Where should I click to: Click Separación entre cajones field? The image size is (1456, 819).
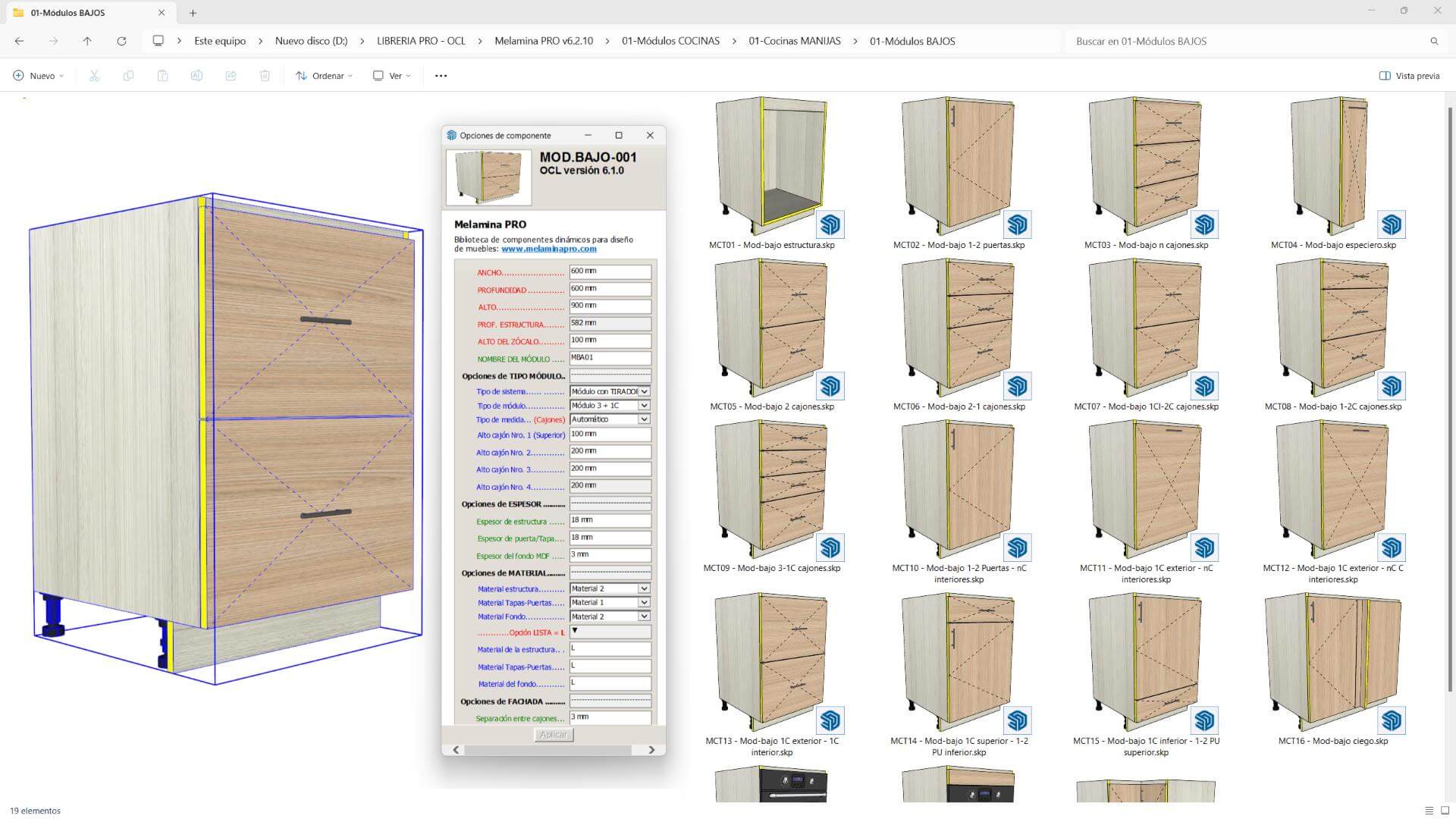[x=610, y=717]
